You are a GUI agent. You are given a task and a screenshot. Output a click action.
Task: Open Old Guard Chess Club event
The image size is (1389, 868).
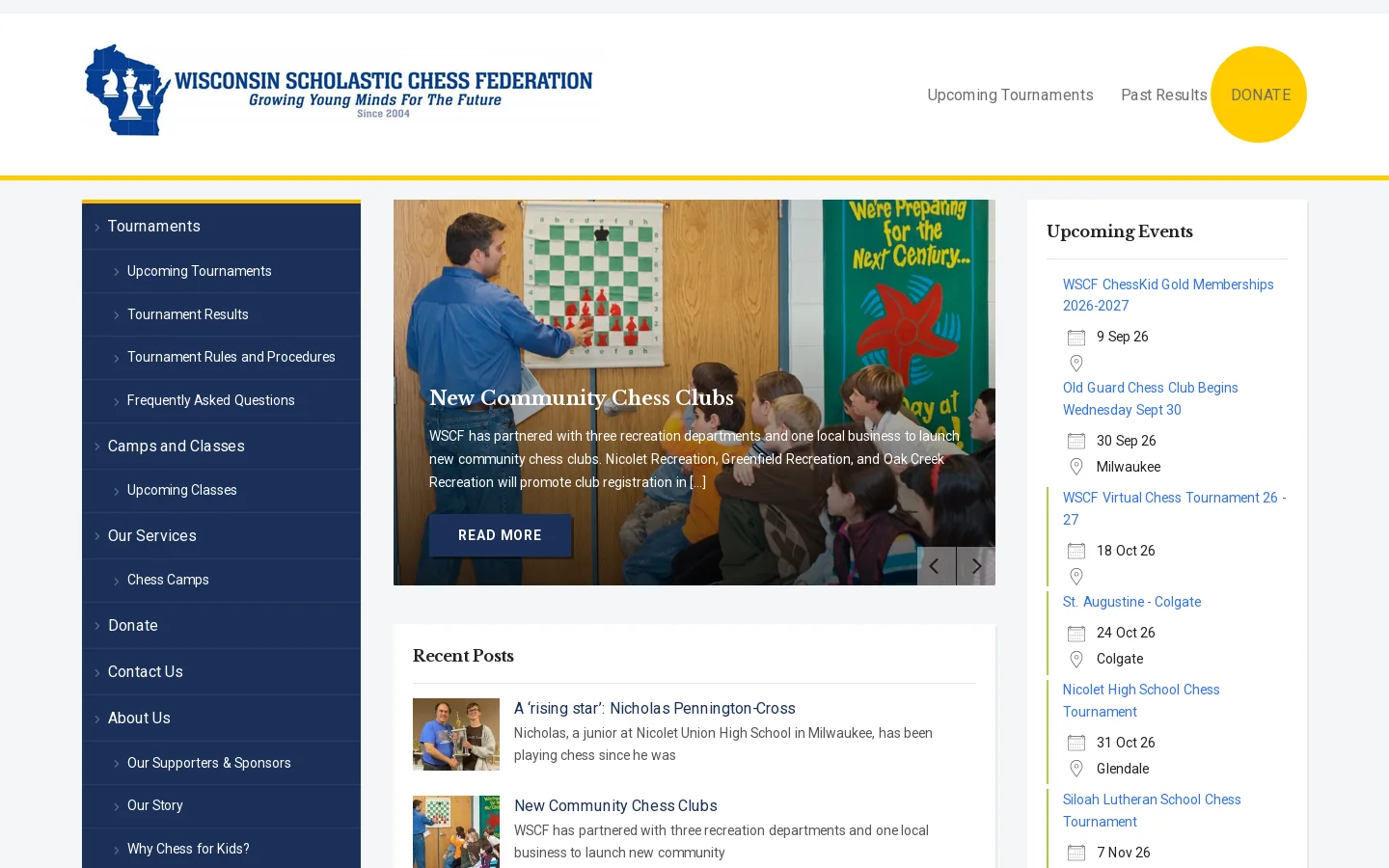[x=1151, y=399]
